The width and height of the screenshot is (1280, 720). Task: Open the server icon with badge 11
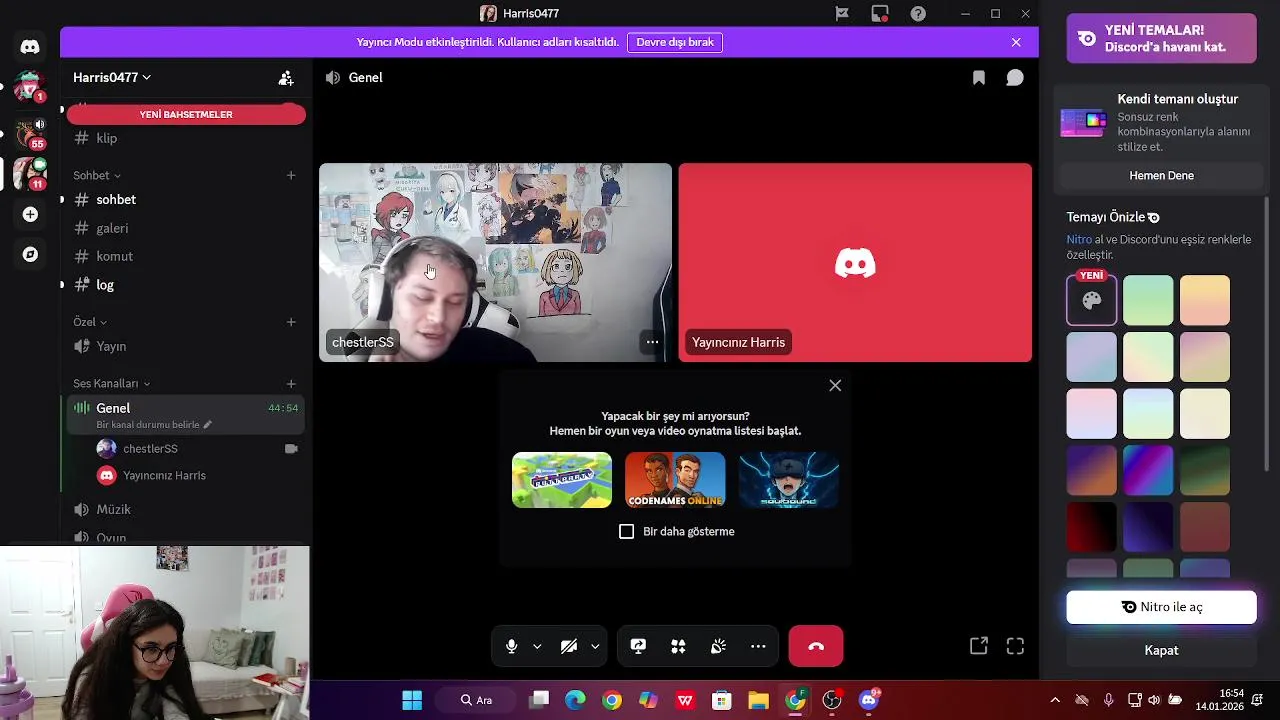pyautogui.click(x=30, y=173)
